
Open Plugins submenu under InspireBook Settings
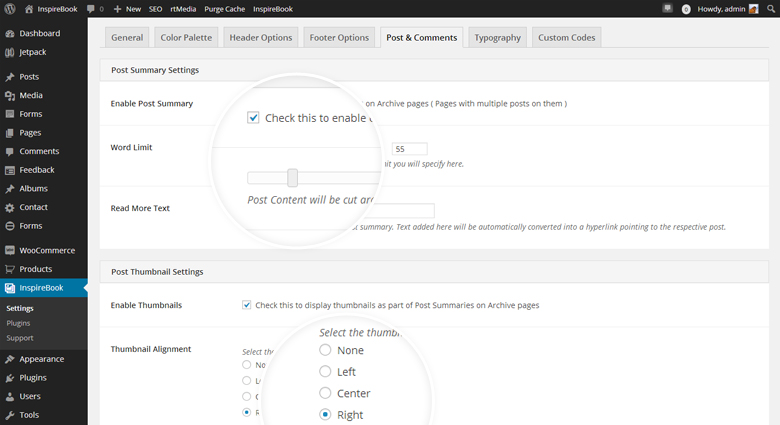pos(18,323)
